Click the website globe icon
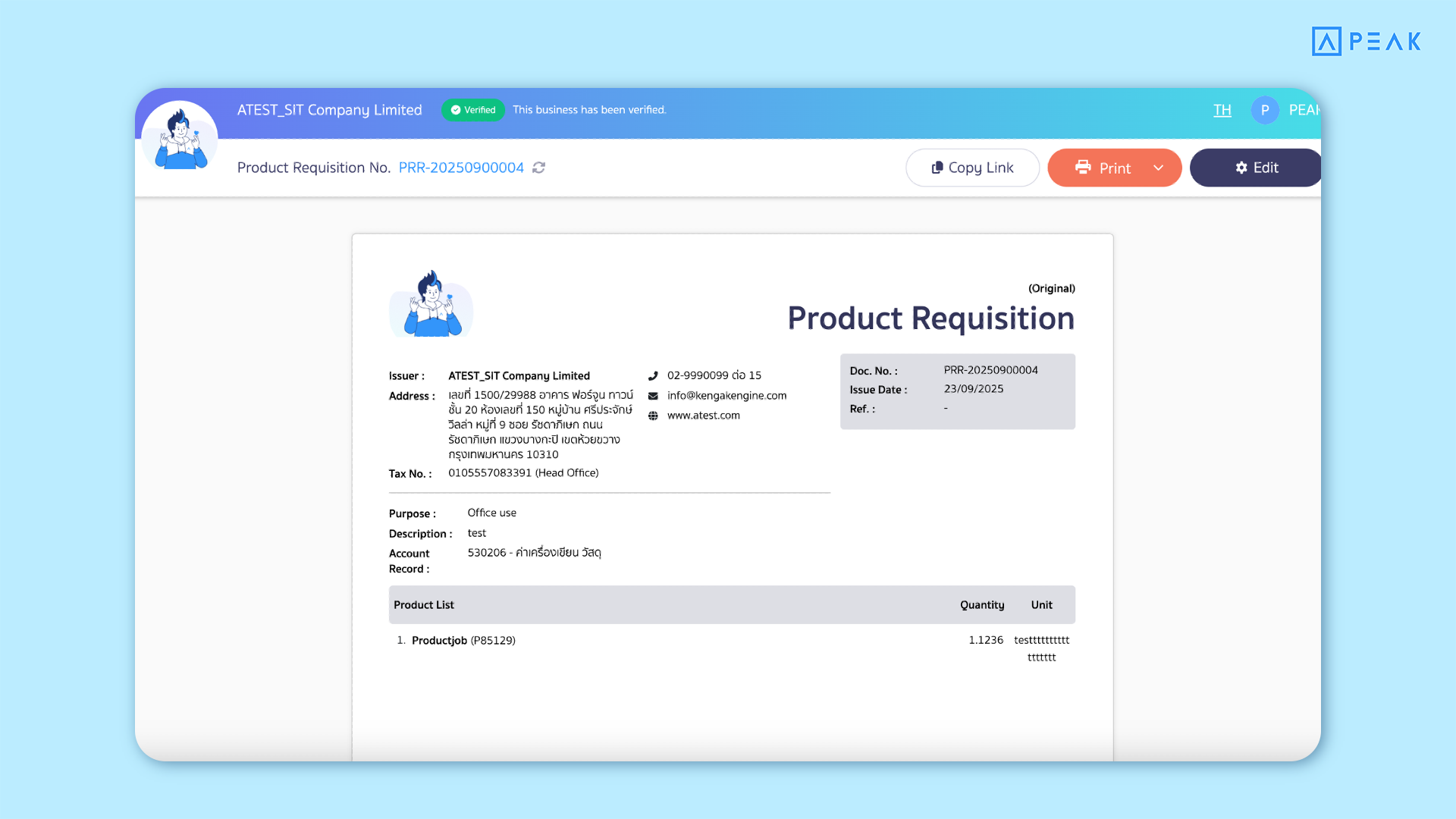 point(653,416)
